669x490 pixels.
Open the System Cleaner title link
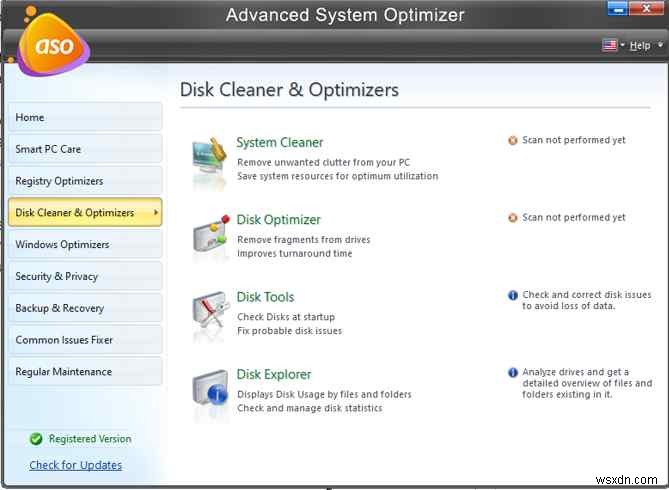click(280, 142)
